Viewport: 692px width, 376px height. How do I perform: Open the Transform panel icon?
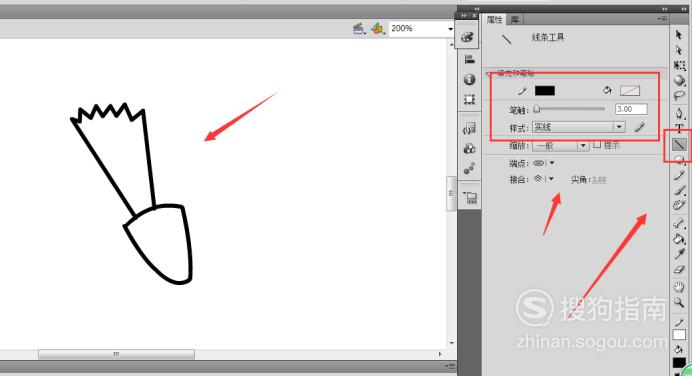point(469,99)
